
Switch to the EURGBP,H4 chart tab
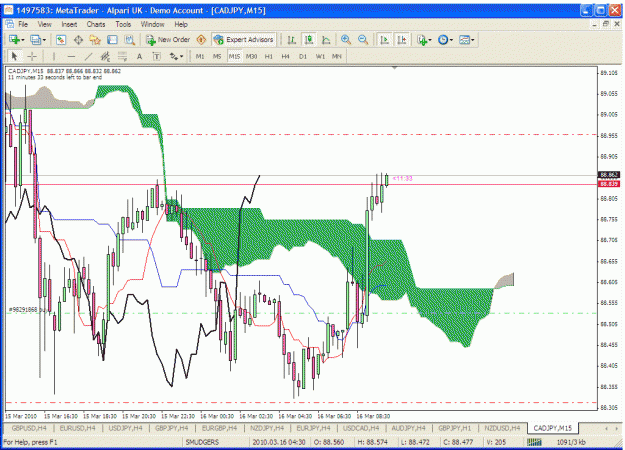click(219, 428)
